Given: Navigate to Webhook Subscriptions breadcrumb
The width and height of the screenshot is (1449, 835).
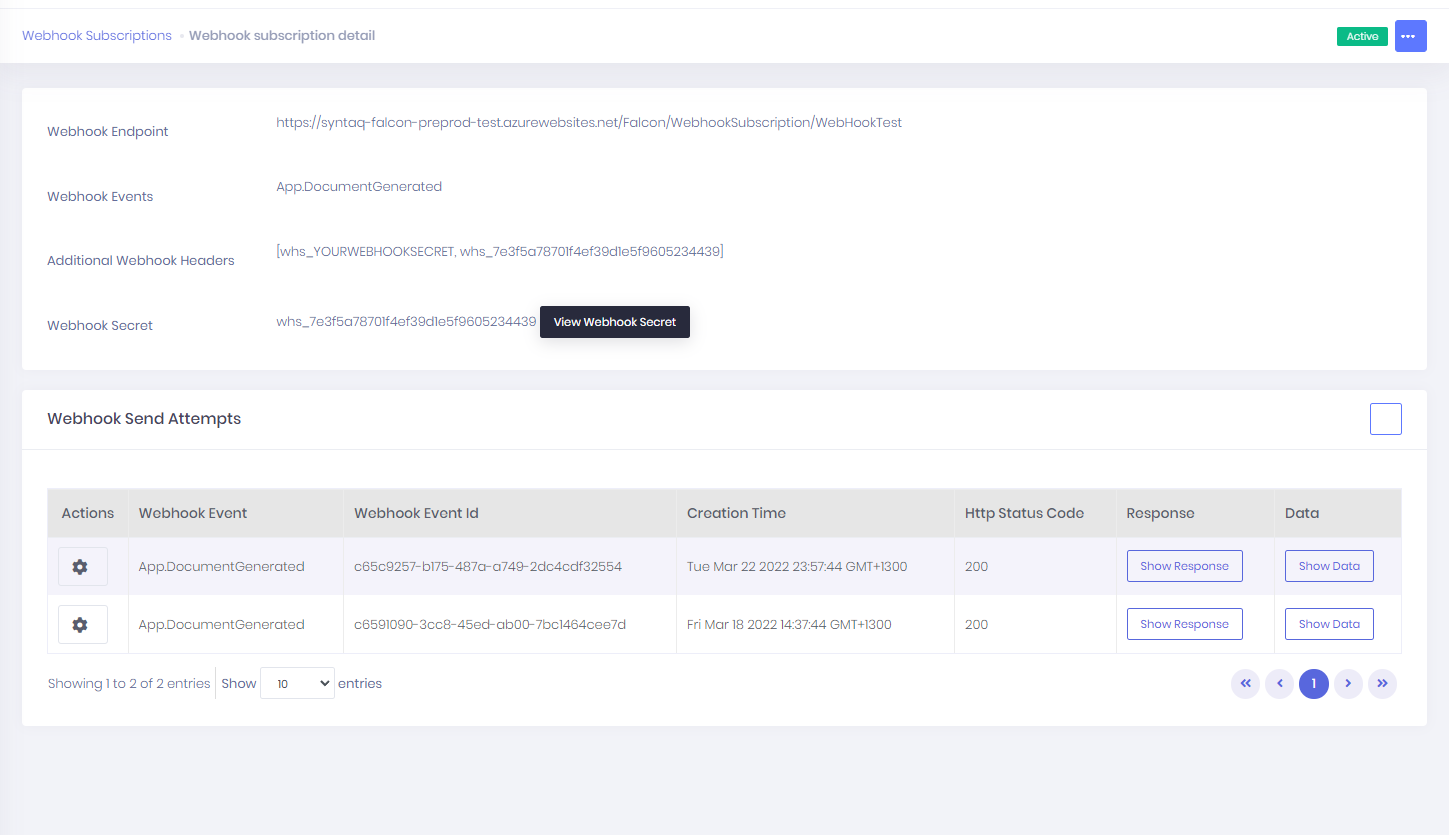Looking at the screenshot, I should 97,36.
